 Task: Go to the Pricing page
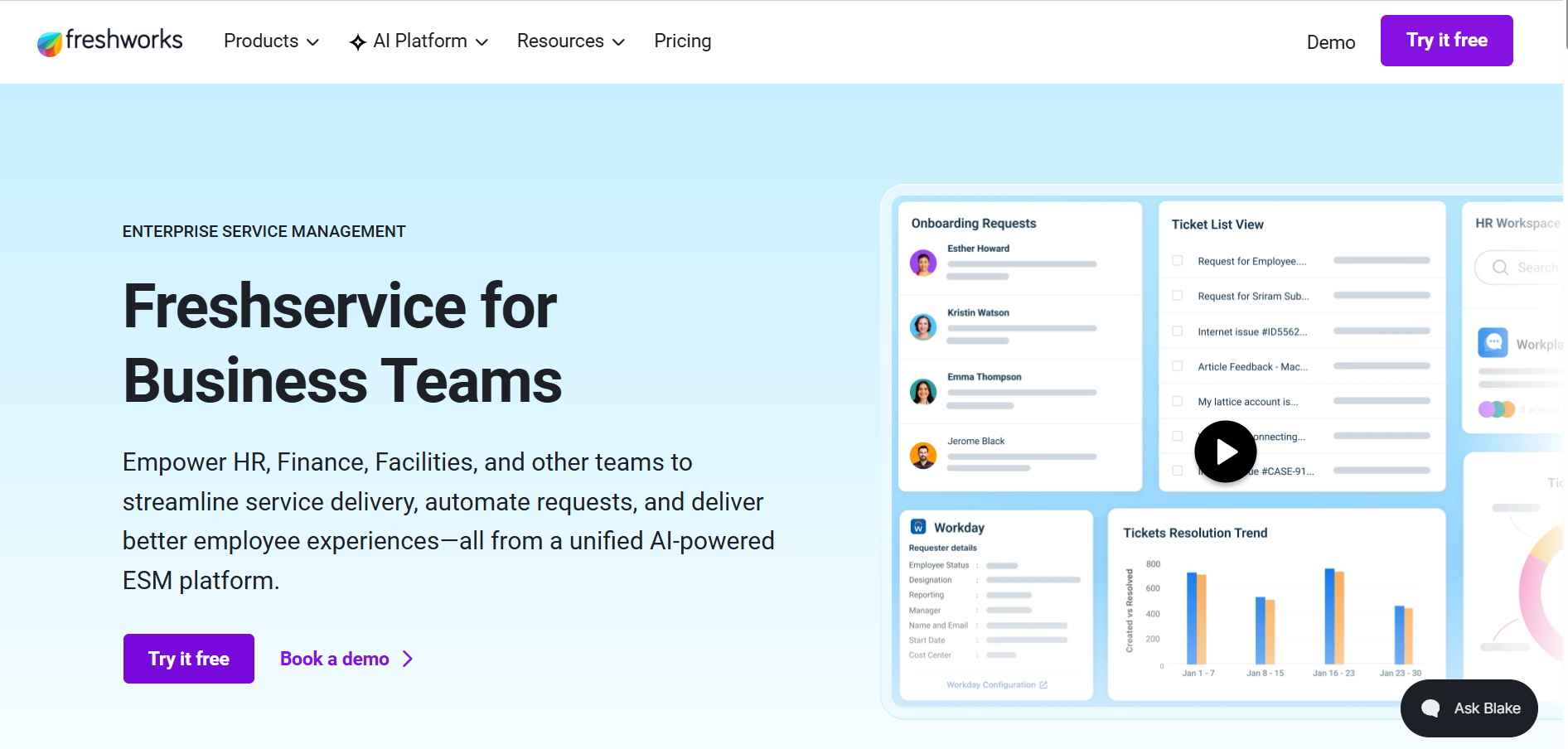pos(683,41)
